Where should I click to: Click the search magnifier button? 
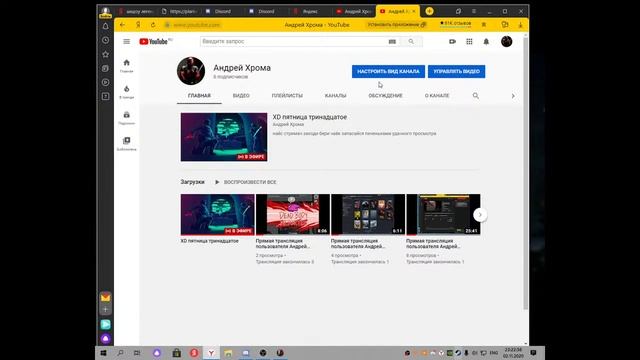411,41
